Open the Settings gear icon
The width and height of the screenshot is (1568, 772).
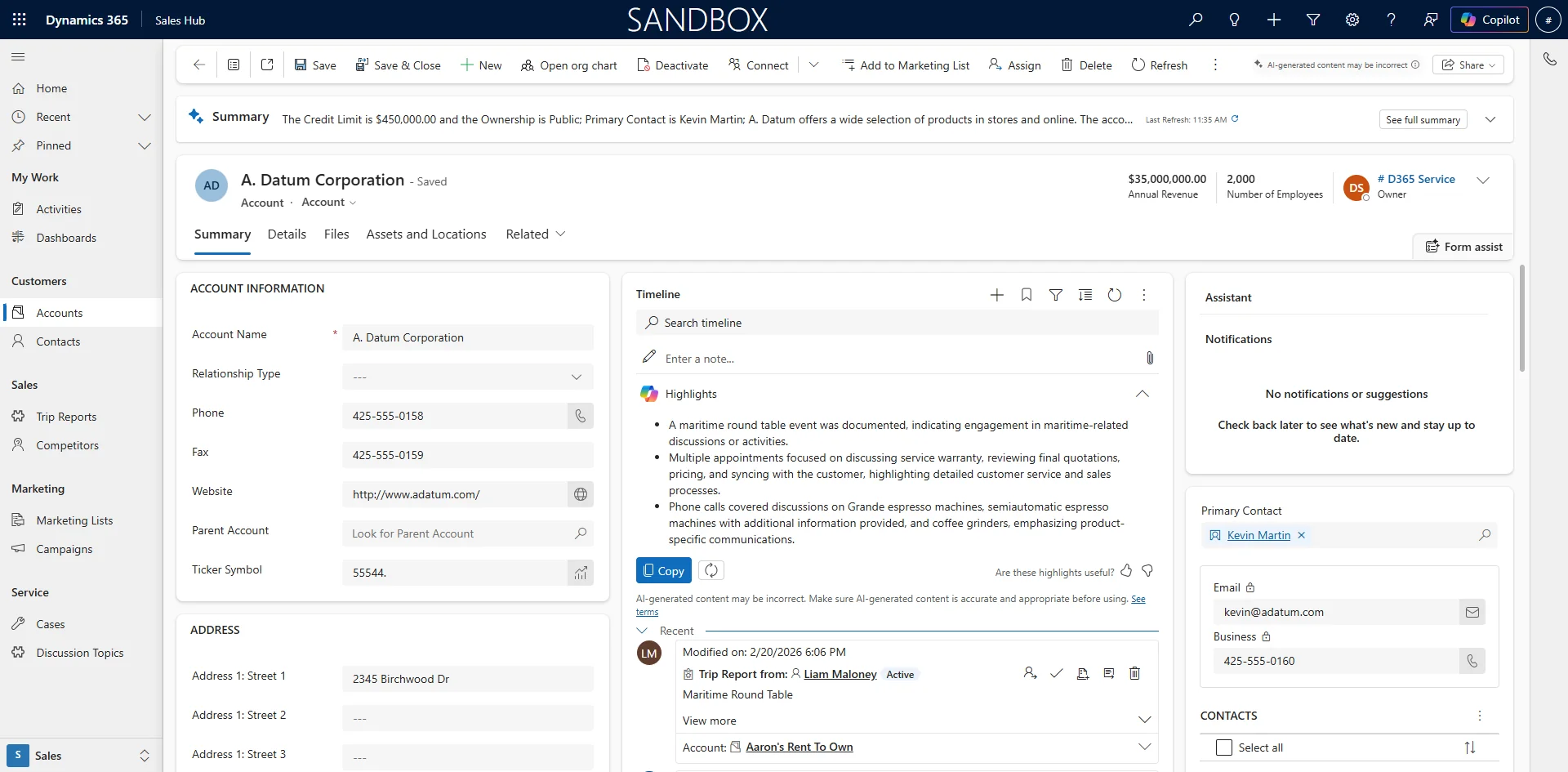(1352, 20)
